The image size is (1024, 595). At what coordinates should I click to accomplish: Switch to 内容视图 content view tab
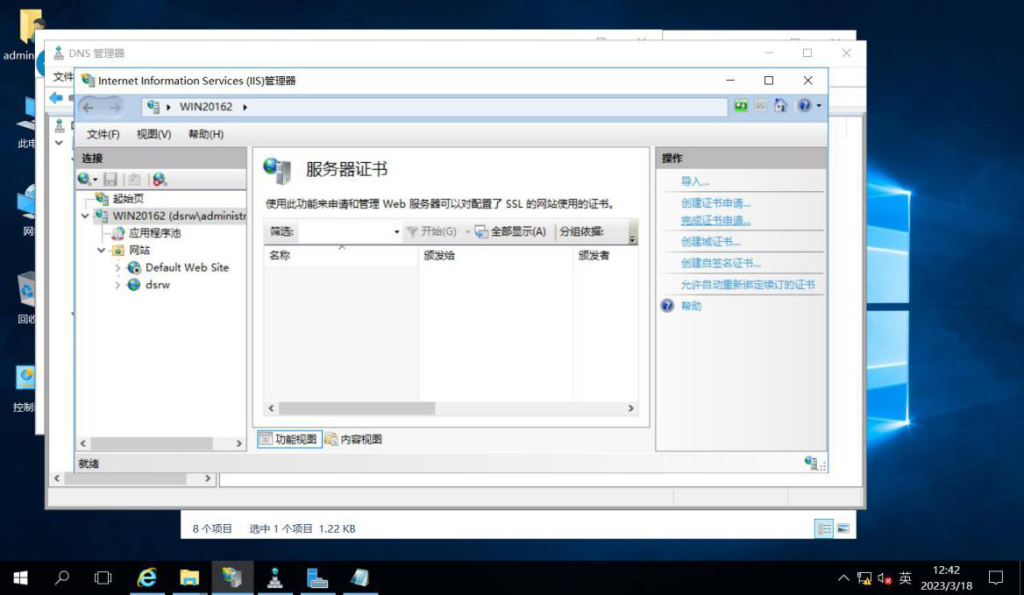coord(354,439)
